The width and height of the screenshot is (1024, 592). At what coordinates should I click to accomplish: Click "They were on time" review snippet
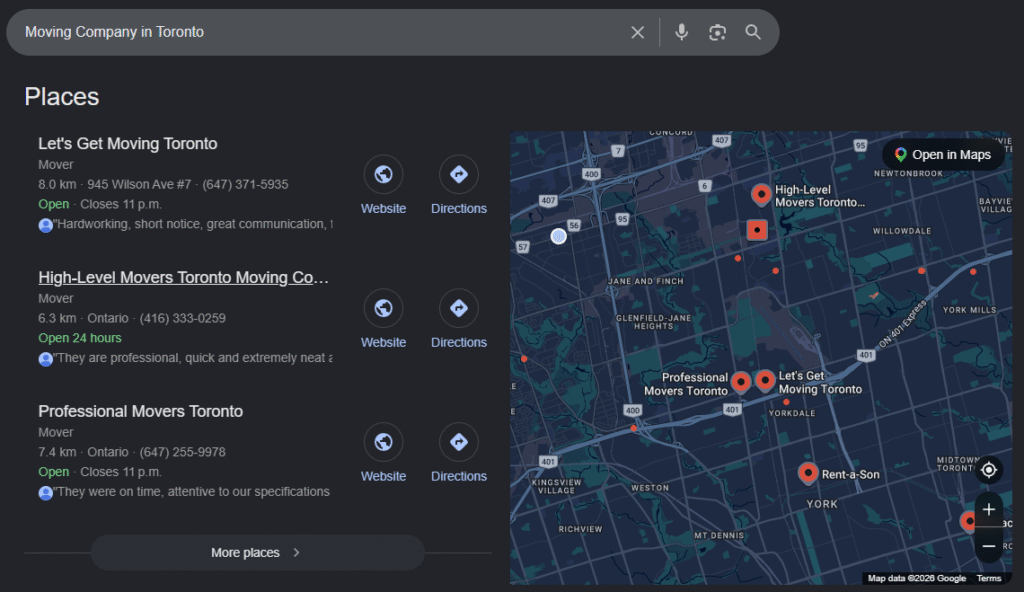coord(192,492)
